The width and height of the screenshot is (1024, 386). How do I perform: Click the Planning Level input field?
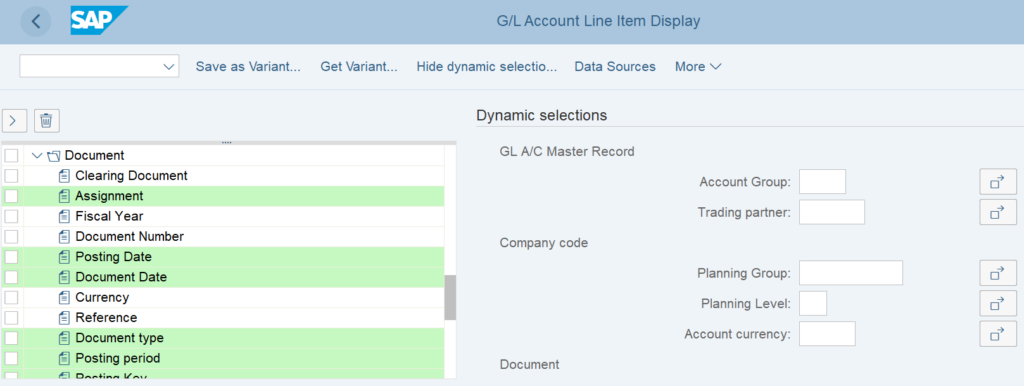pos(813,303)
